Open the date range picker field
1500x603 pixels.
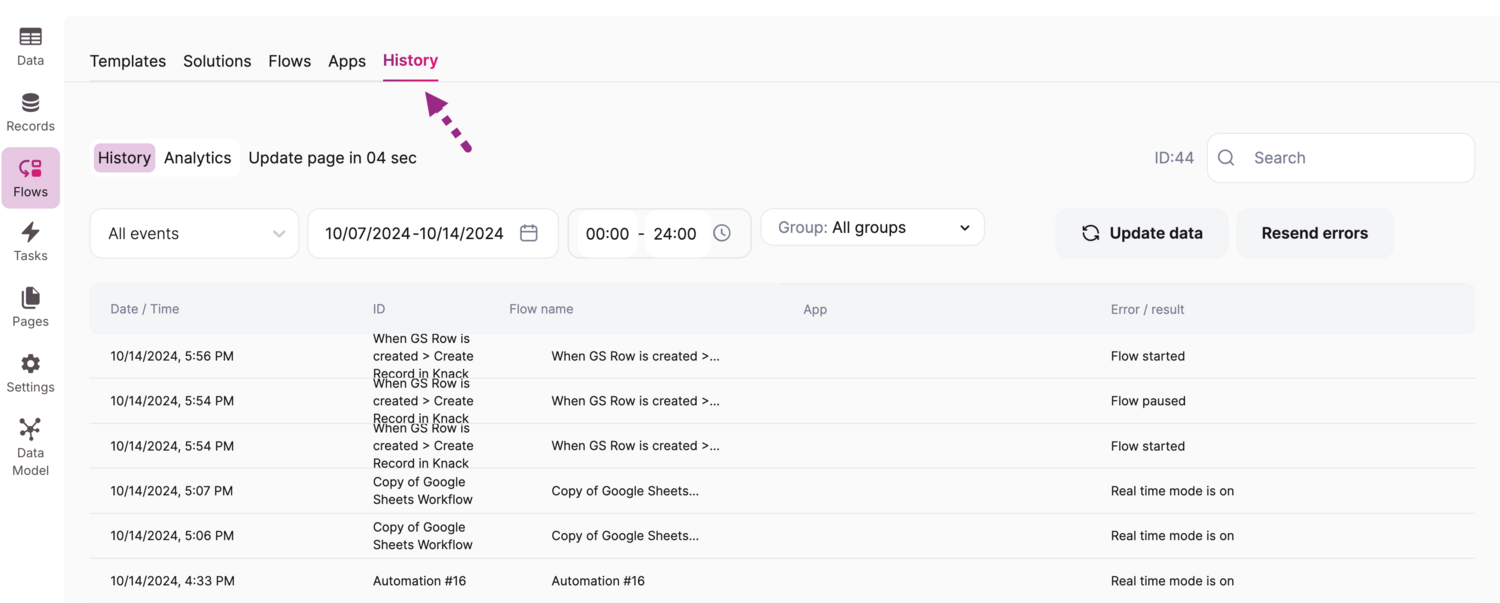pos(414,233)
